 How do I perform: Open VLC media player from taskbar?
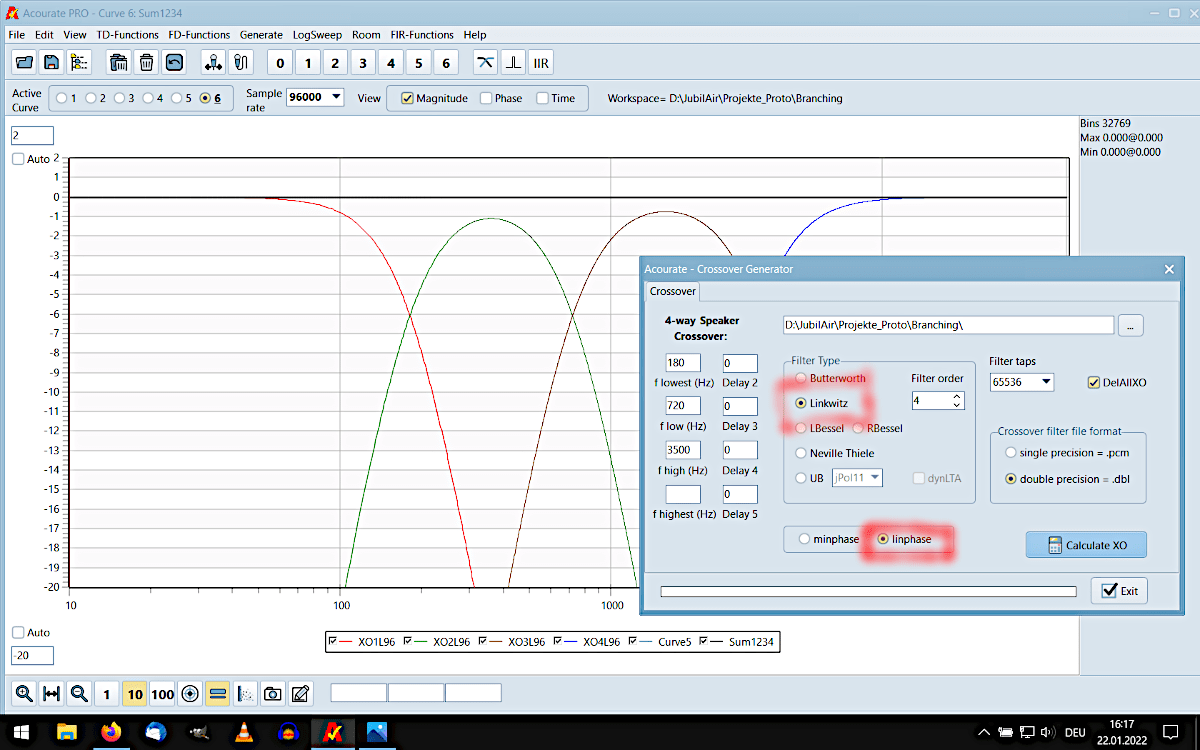coord(243,732)
